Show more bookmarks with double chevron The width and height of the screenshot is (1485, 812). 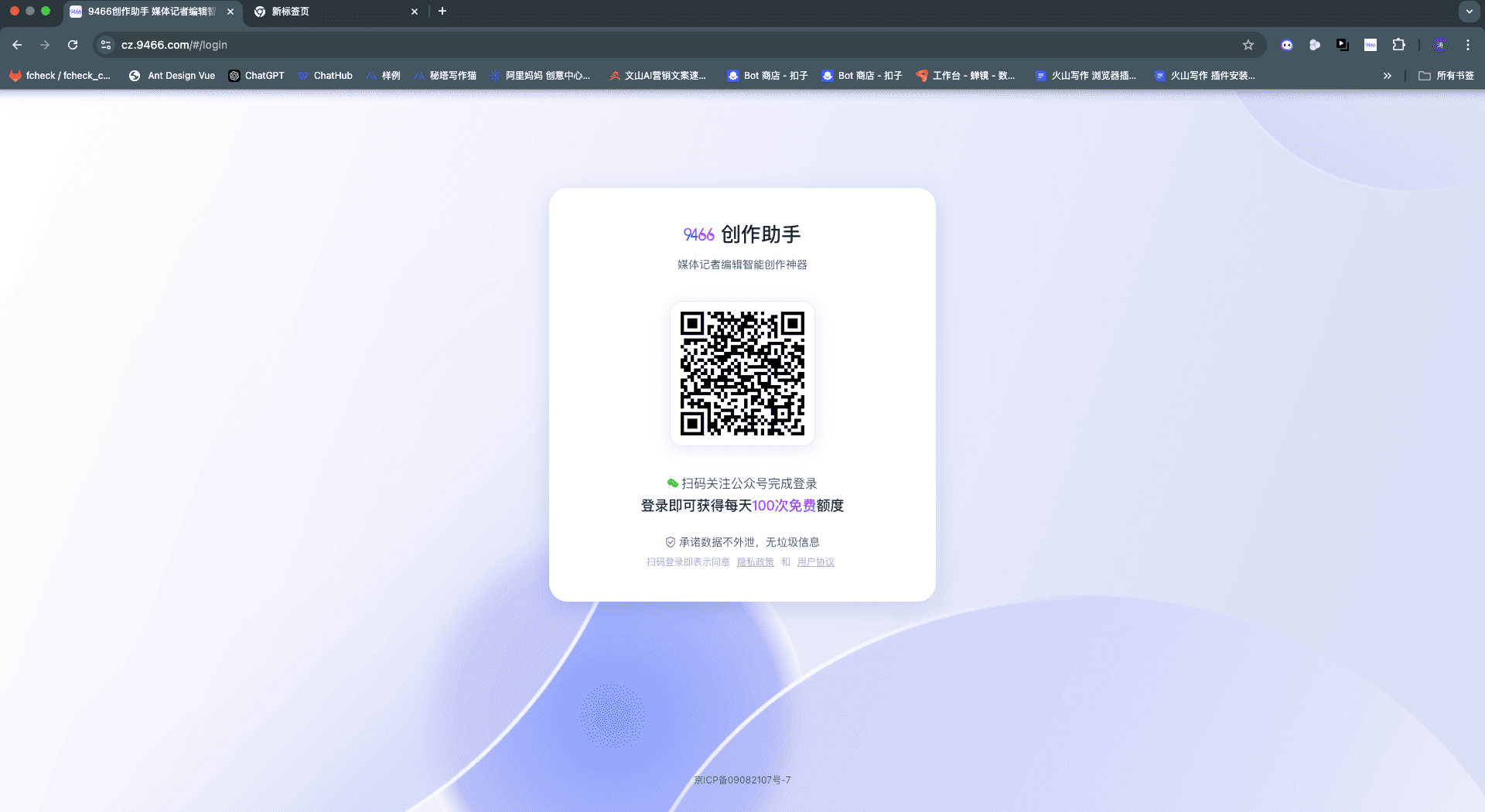pos(1388,76)
